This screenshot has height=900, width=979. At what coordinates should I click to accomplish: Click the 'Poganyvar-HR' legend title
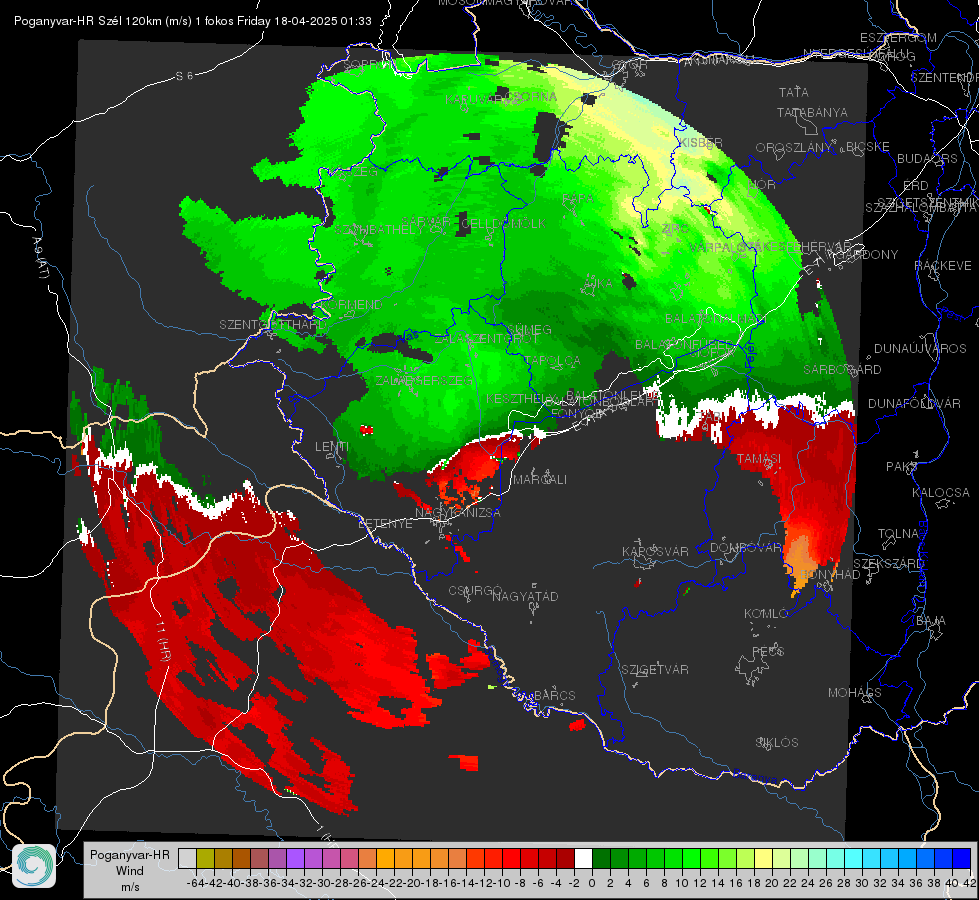(129, 855)
